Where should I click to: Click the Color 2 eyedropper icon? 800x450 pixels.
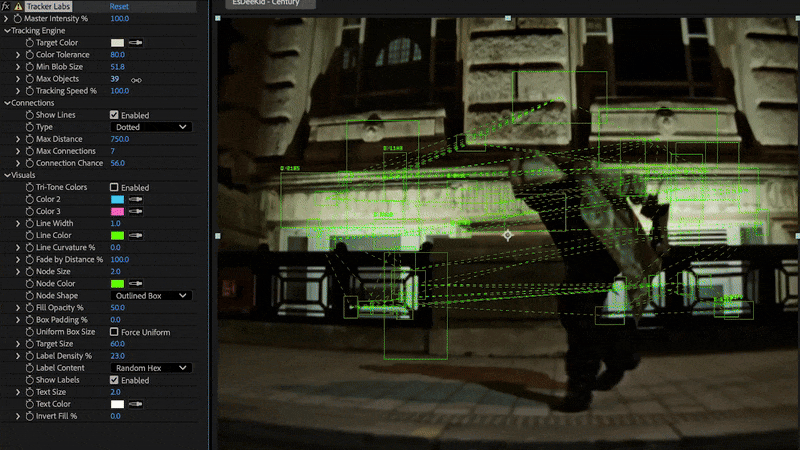135,199
